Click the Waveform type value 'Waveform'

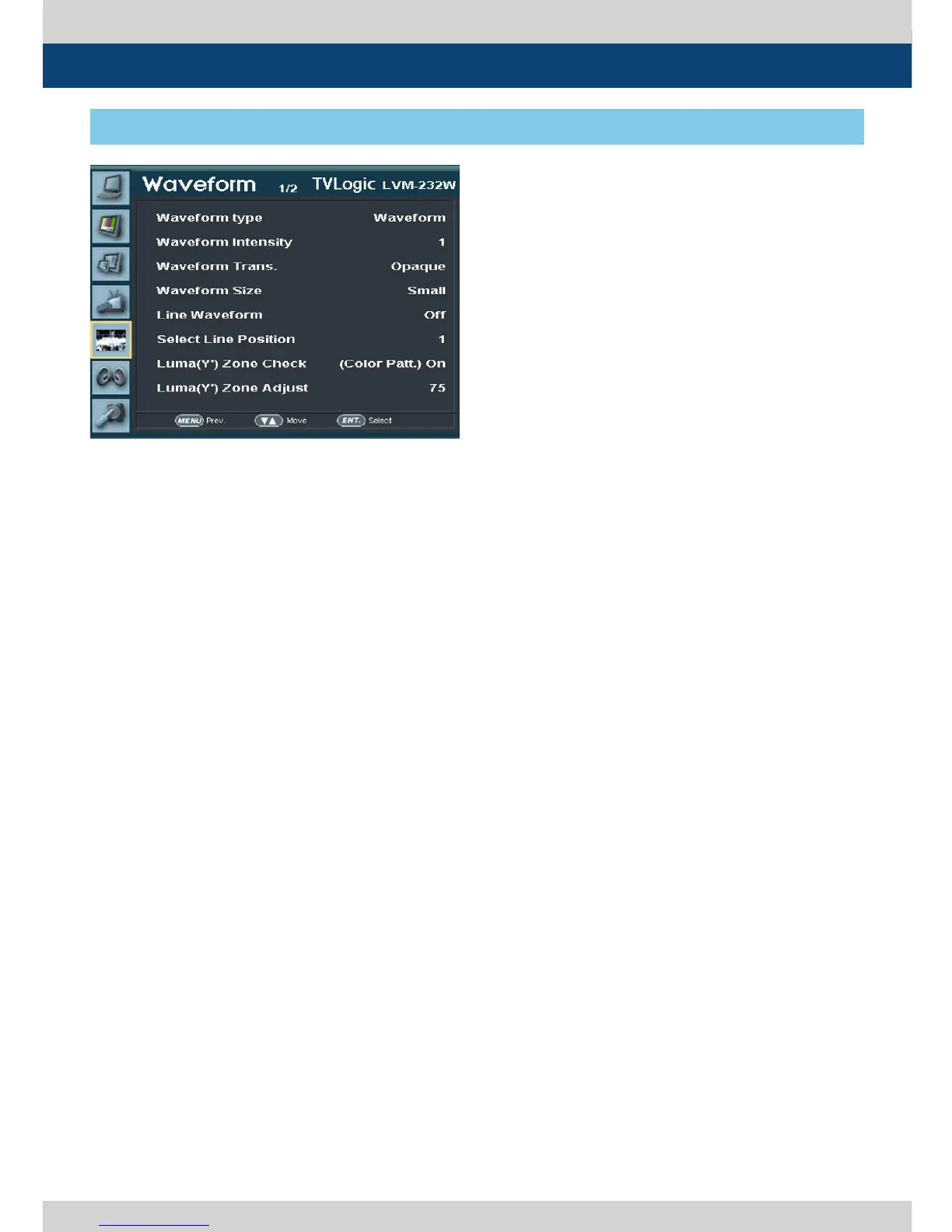click(x=409, y=218)
